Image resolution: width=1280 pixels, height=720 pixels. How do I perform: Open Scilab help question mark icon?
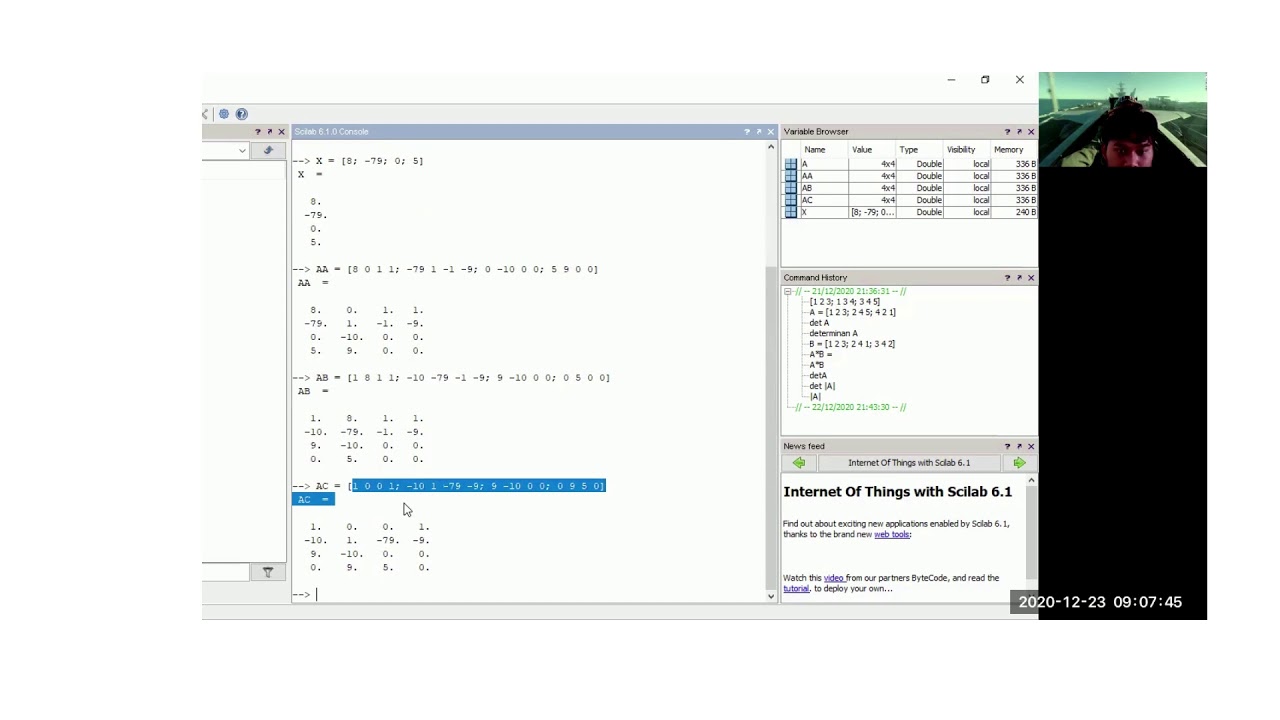pos(241,114)
